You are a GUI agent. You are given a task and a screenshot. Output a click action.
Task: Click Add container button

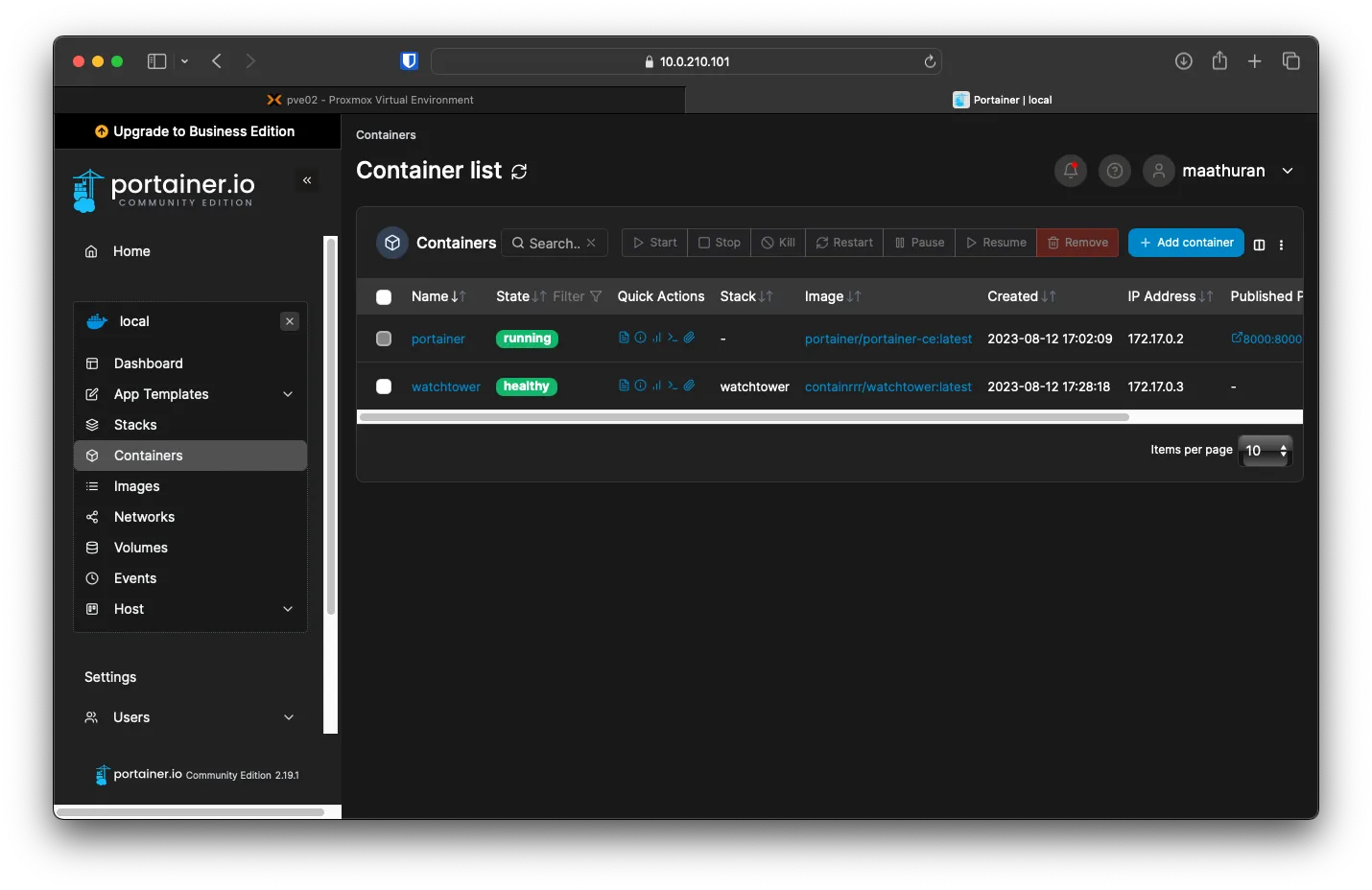pos(1186,243)
